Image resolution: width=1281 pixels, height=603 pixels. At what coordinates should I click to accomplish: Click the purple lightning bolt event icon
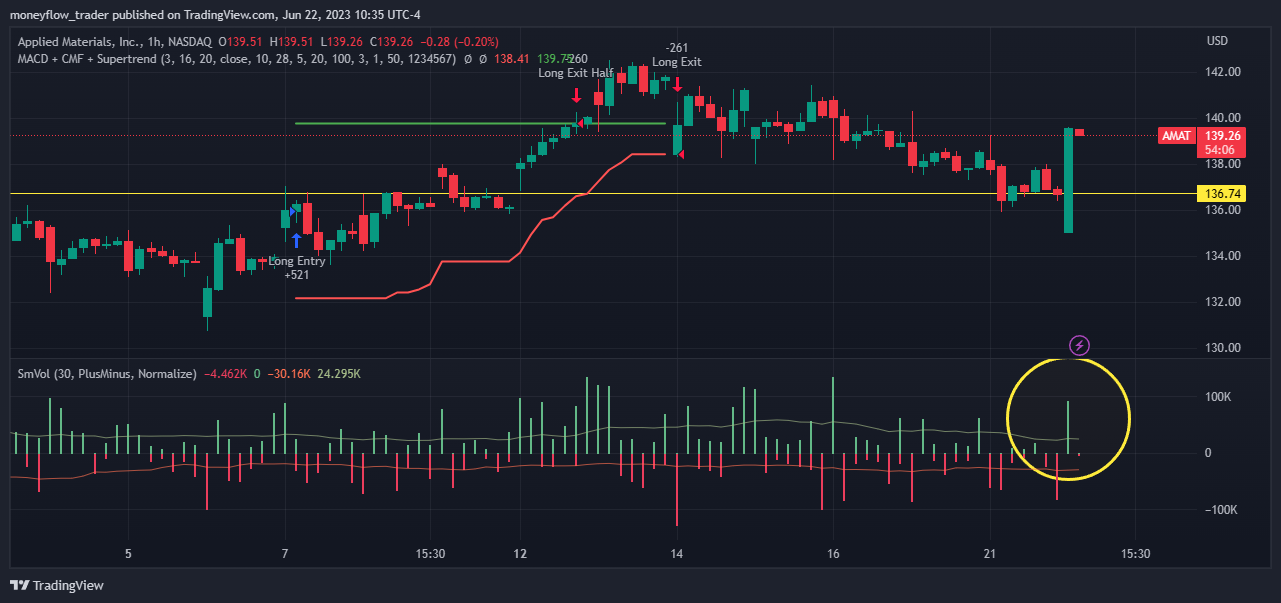pos(1079,346)
